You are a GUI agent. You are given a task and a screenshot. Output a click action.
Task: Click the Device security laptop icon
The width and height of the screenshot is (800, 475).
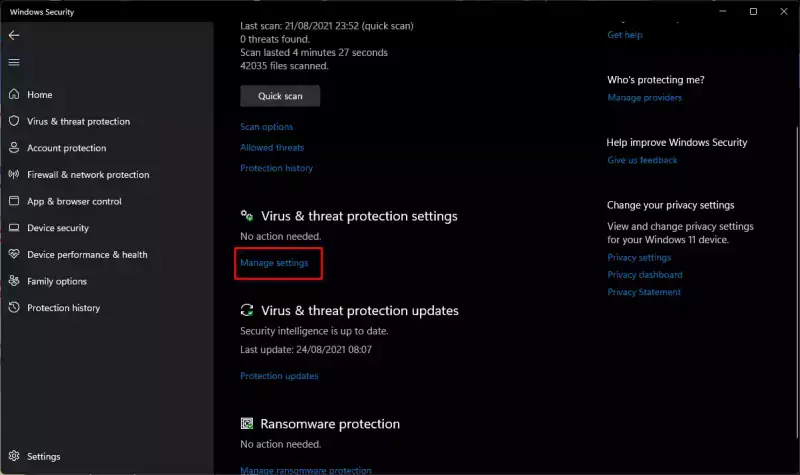14,228
